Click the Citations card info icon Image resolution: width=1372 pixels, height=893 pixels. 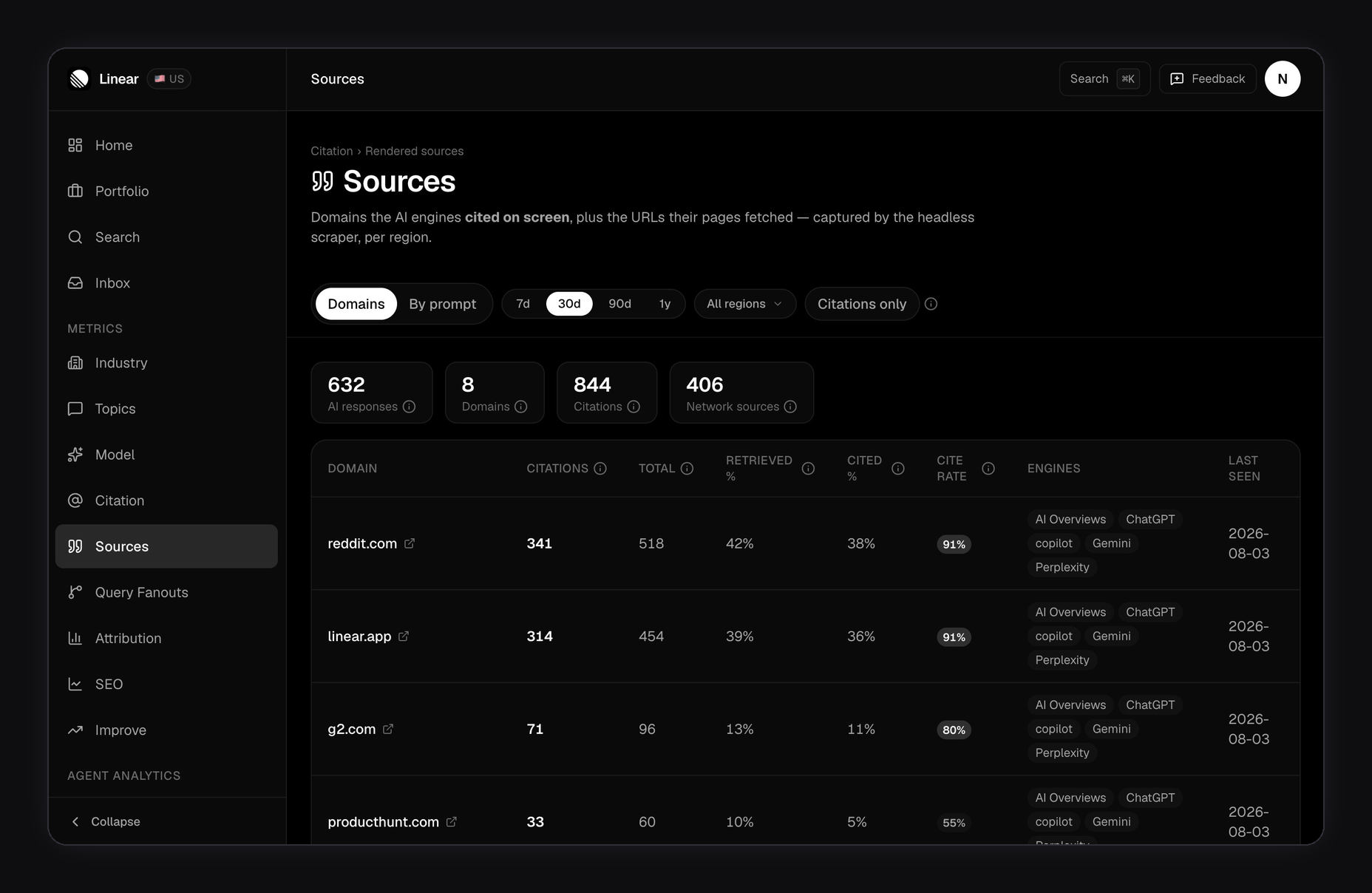coord(634,407)
